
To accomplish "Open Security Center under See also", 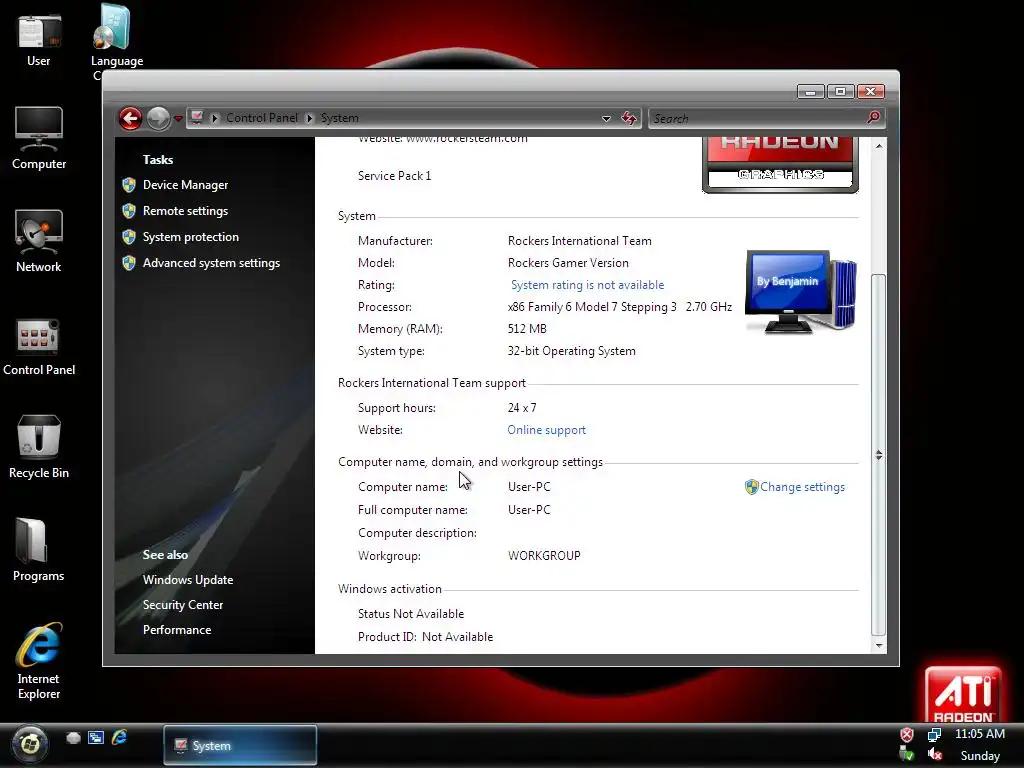I will click(183, 605).
